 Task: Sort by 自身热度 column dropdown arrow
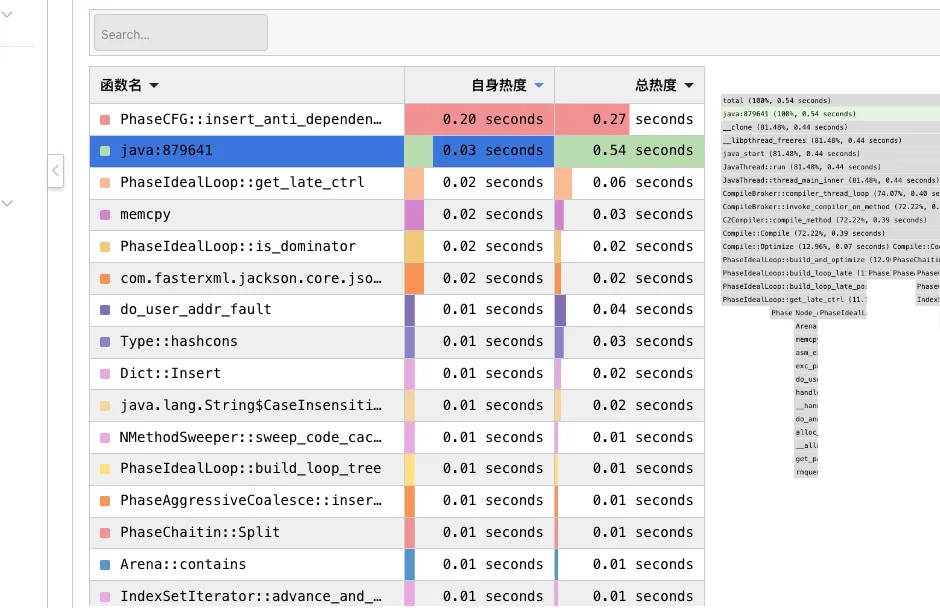(539, 85)
